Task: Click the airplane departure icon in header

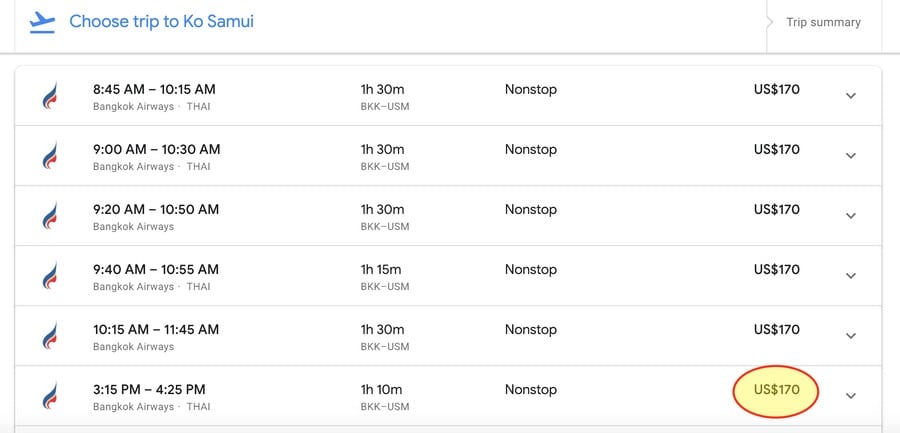Action: 42,22
